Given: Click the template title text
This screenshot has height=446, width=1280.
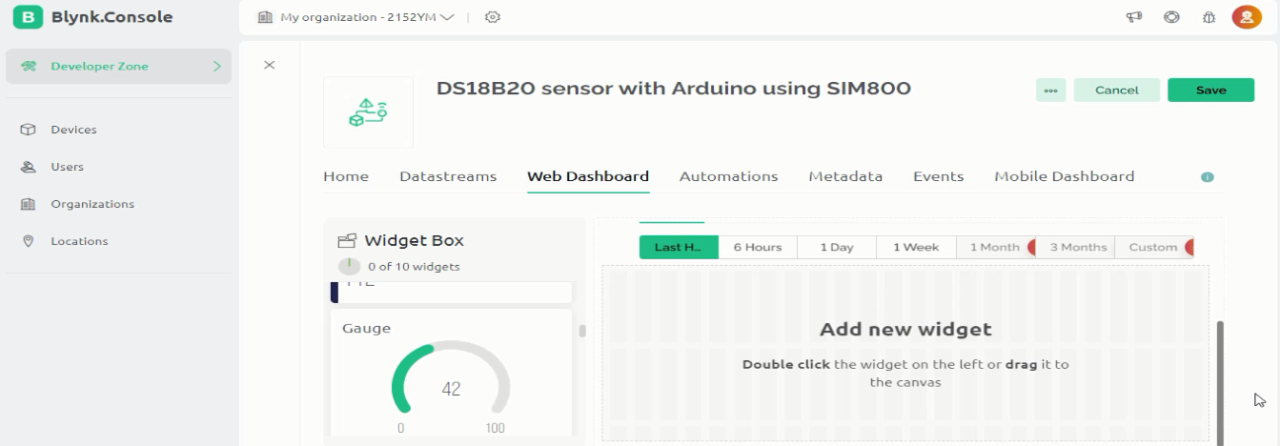Looking at the screenshot, I should tap(674, 88).
